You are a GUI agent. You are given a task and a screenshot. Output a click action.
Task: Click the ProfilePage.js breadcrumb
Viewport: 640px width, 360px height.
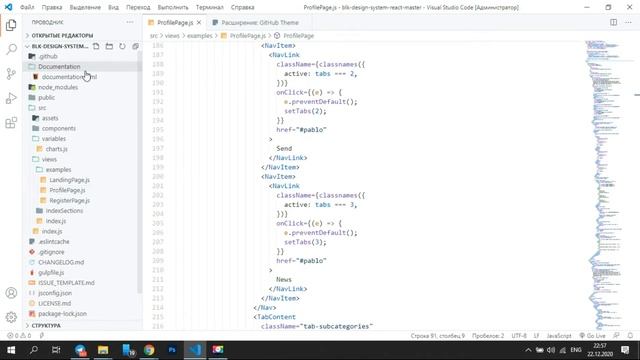[x=247, y=36]
